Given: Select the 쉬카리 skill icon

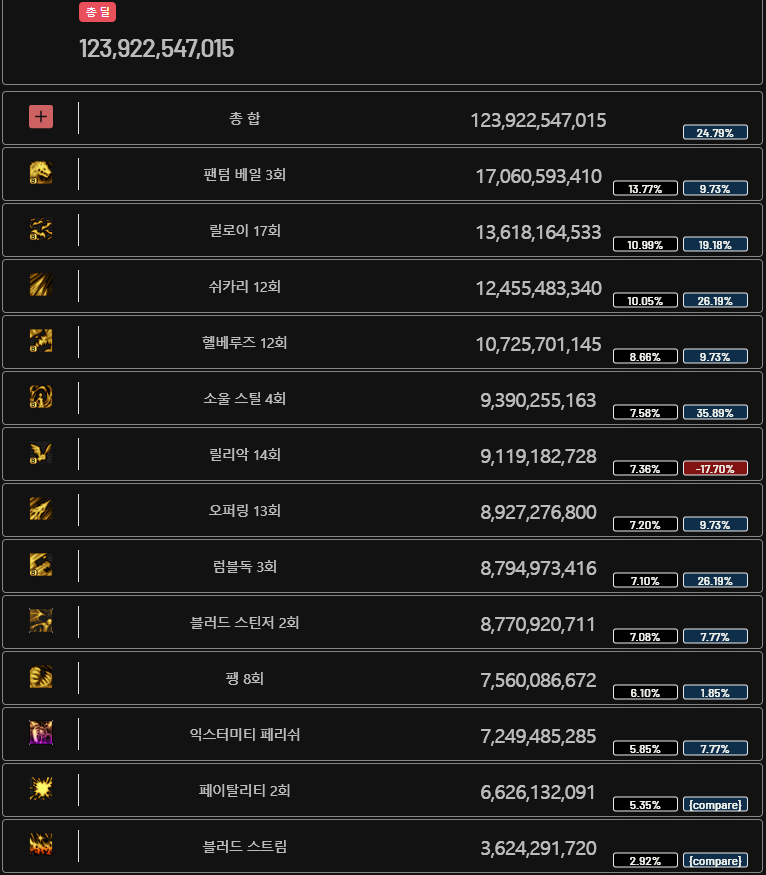Looking at the screenshot, I should pyautogui.click(x=41, y=285).
